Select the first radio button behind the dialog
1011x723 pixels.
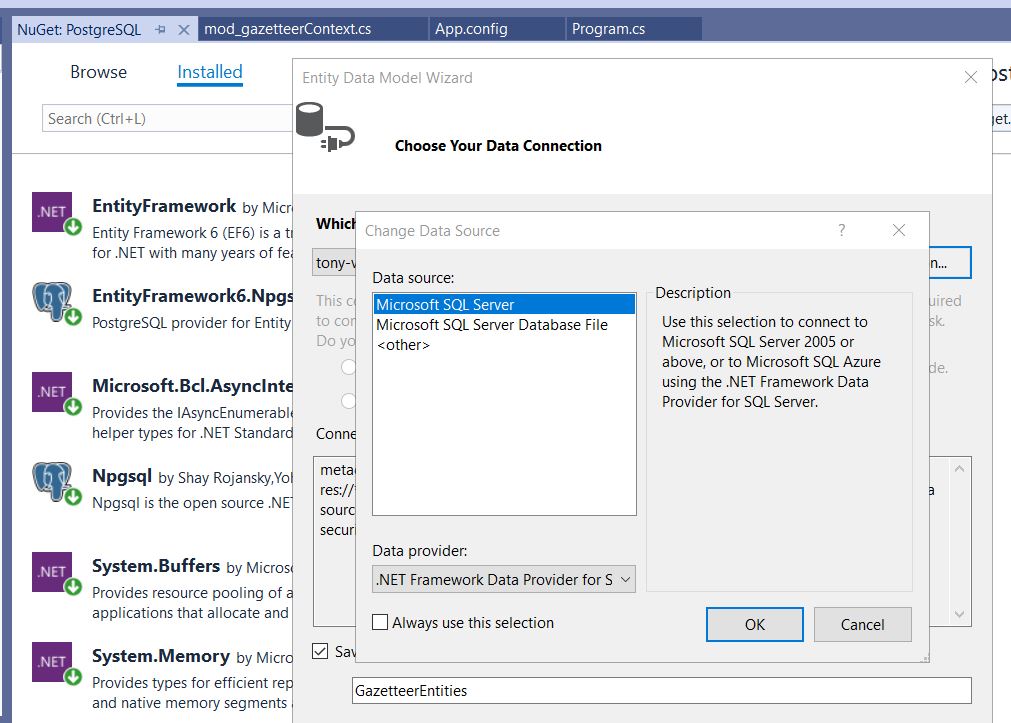(x=348, y=367)
